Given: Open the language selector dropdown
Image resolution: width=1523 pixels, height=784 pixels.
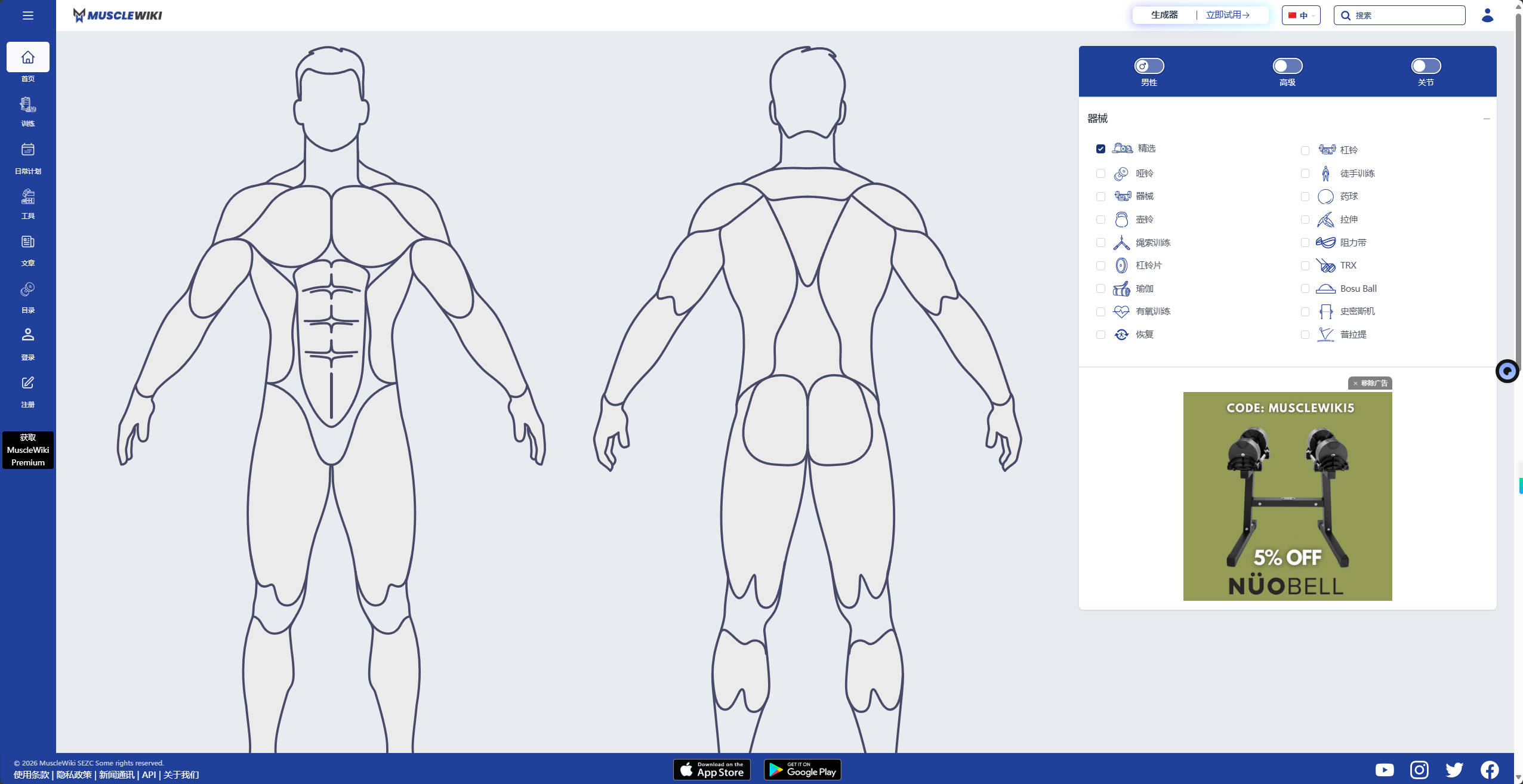Looking at the screenshot, I should click(x=1301, y=16).
